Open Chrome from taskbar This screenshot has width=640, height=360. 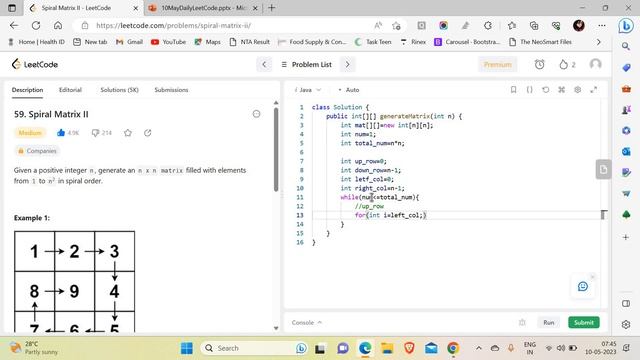pyautogui.click(x=453, y=348)
